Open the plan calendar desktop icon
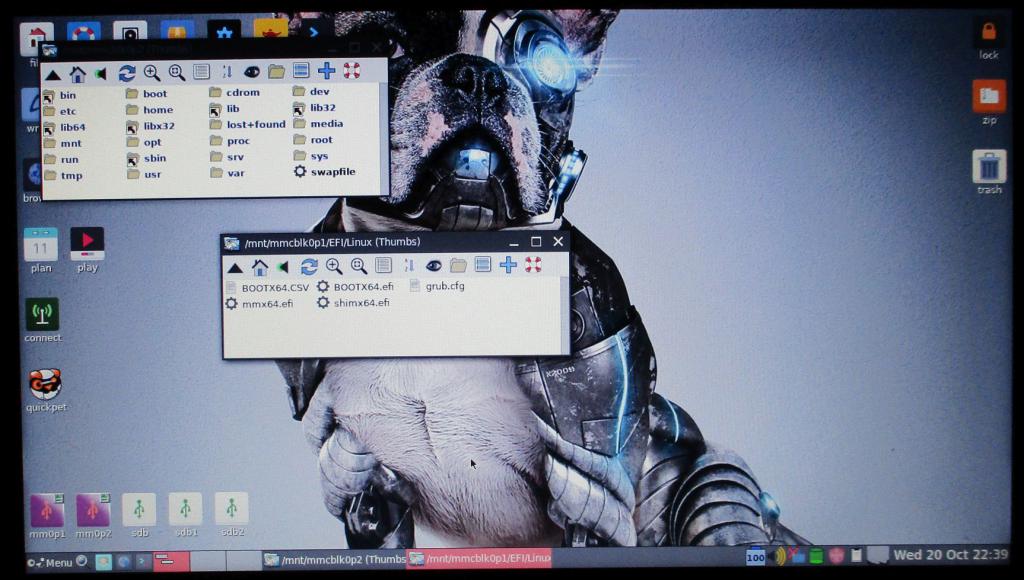 click(x=40, y=250)
